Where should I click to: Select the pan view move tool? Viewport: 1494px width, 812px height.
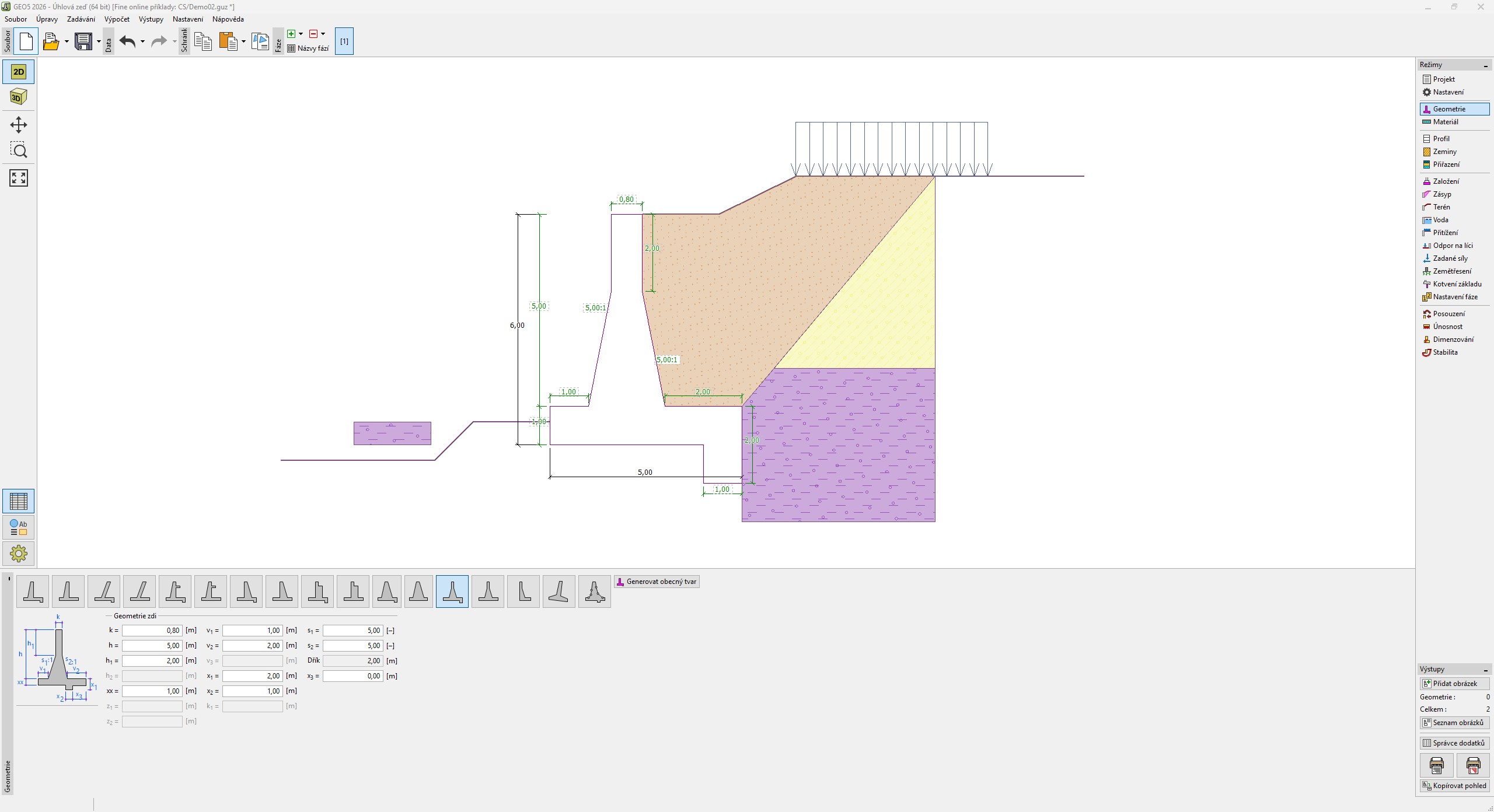(x=19, y=125)
